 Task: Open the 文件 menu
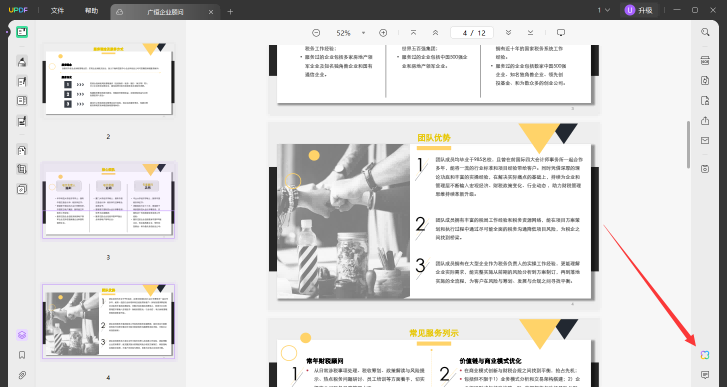[57, 10]
